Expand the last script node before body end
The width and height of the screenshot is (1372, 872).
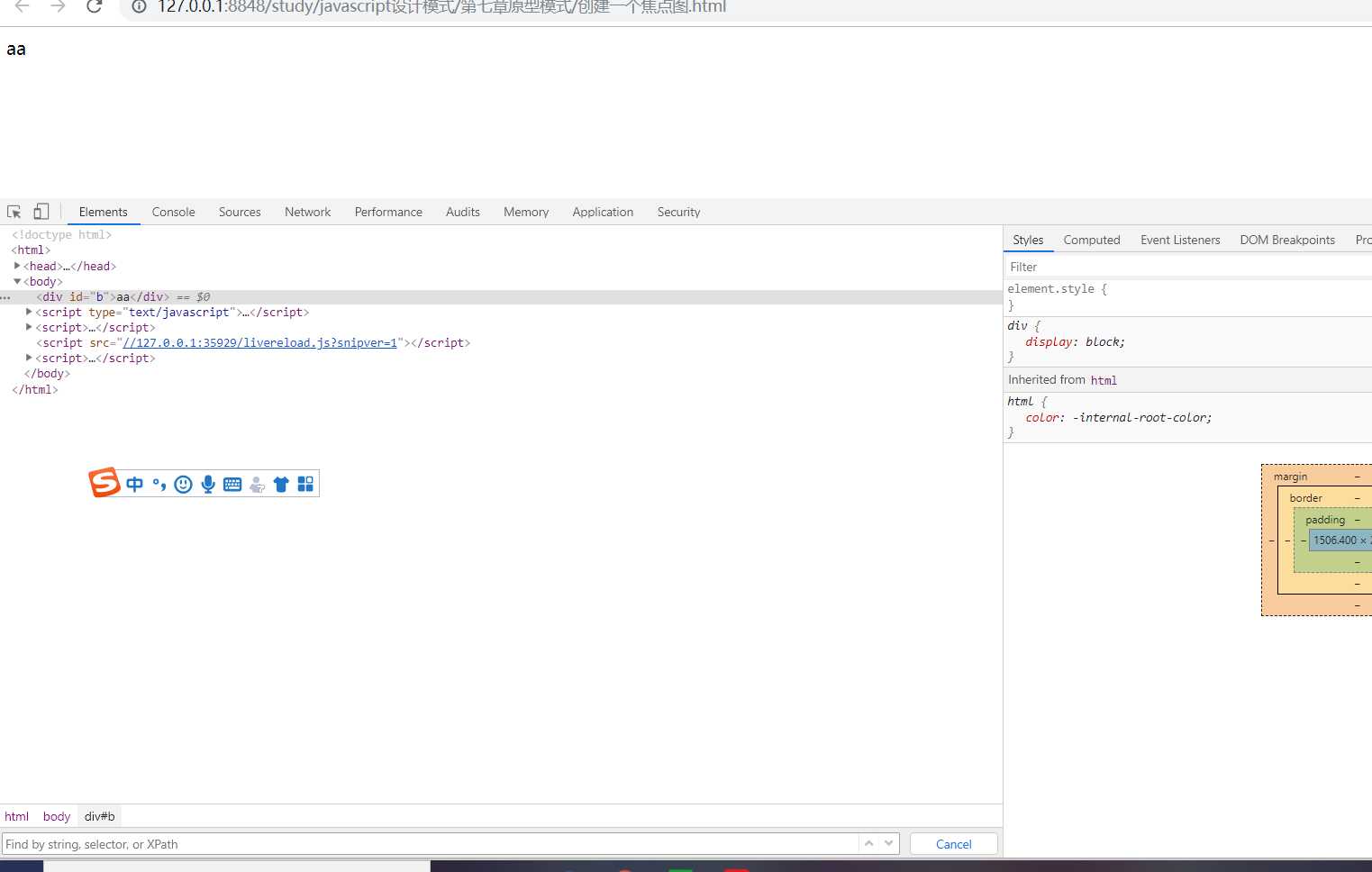[29, 358]
